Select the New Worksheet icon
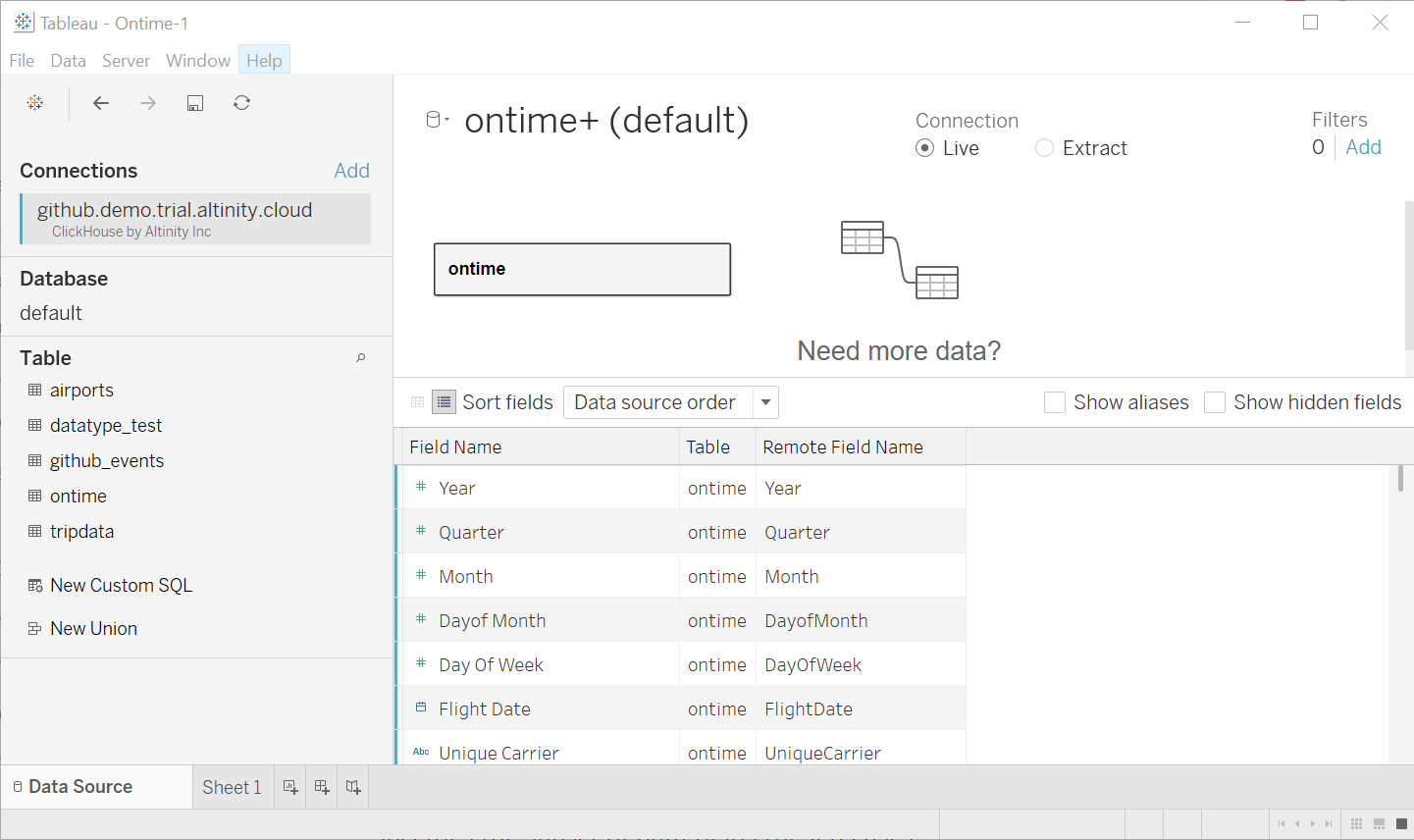 [x=289, y=786]
